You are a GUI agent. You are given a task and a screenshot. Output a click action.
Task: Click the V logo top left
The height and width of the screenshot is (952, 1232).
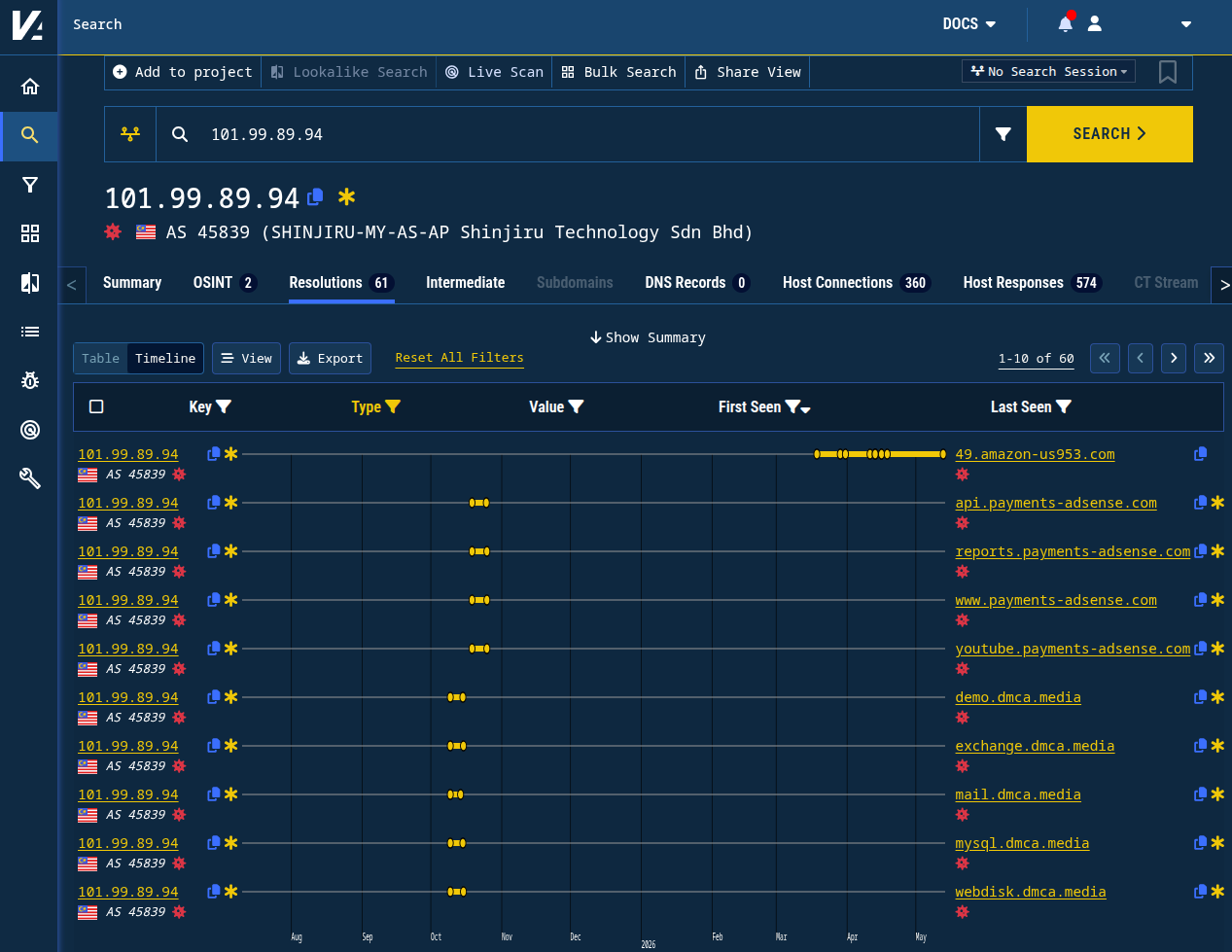28,24
